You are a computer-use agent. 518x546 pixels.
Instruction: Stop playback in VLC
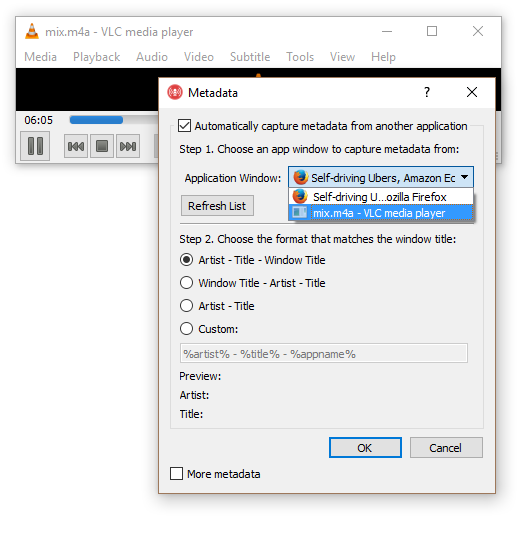coord(102,146)
